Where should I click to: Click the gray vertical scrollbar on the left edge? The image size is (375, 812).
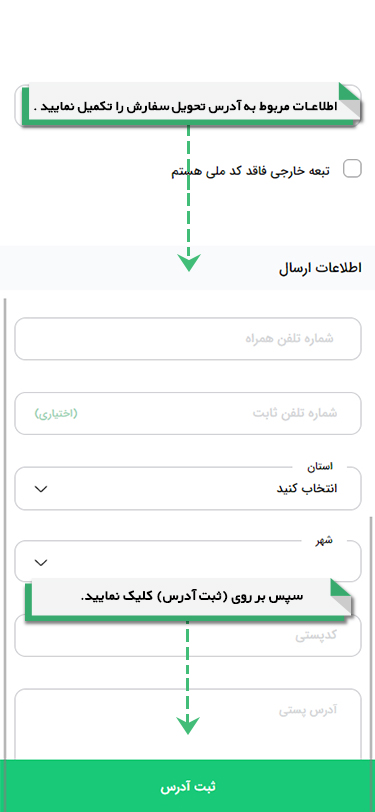[x=5, y=528]
